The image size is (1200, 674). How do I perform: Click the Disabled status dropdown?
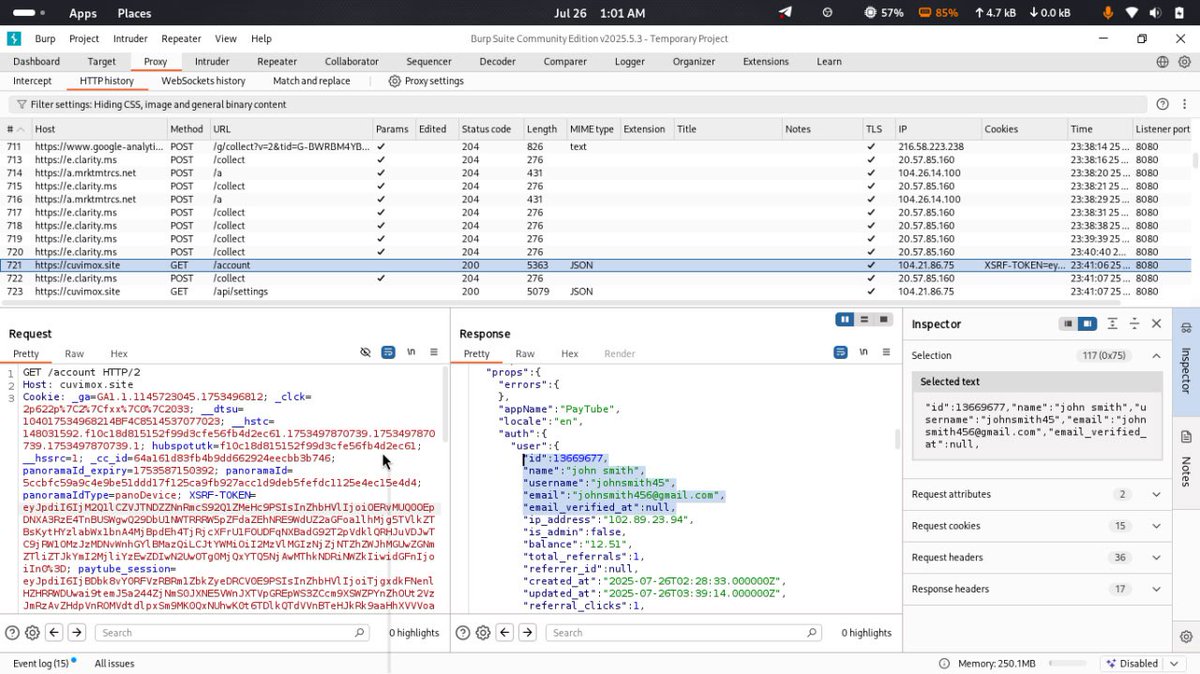click(x=1143, y=663)
